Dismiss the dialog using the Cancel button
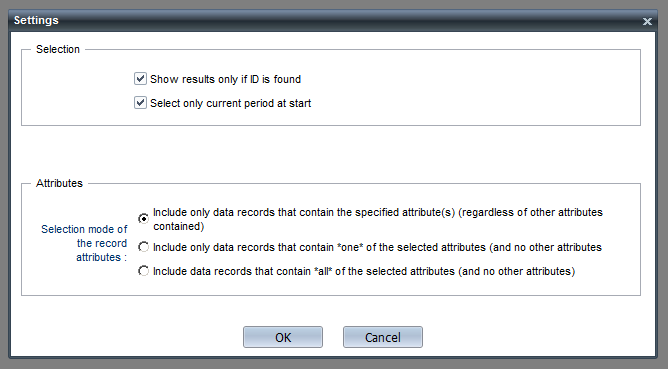Viewport: 668px width, 369px height. pyautogui.click(x=383, y=337)
